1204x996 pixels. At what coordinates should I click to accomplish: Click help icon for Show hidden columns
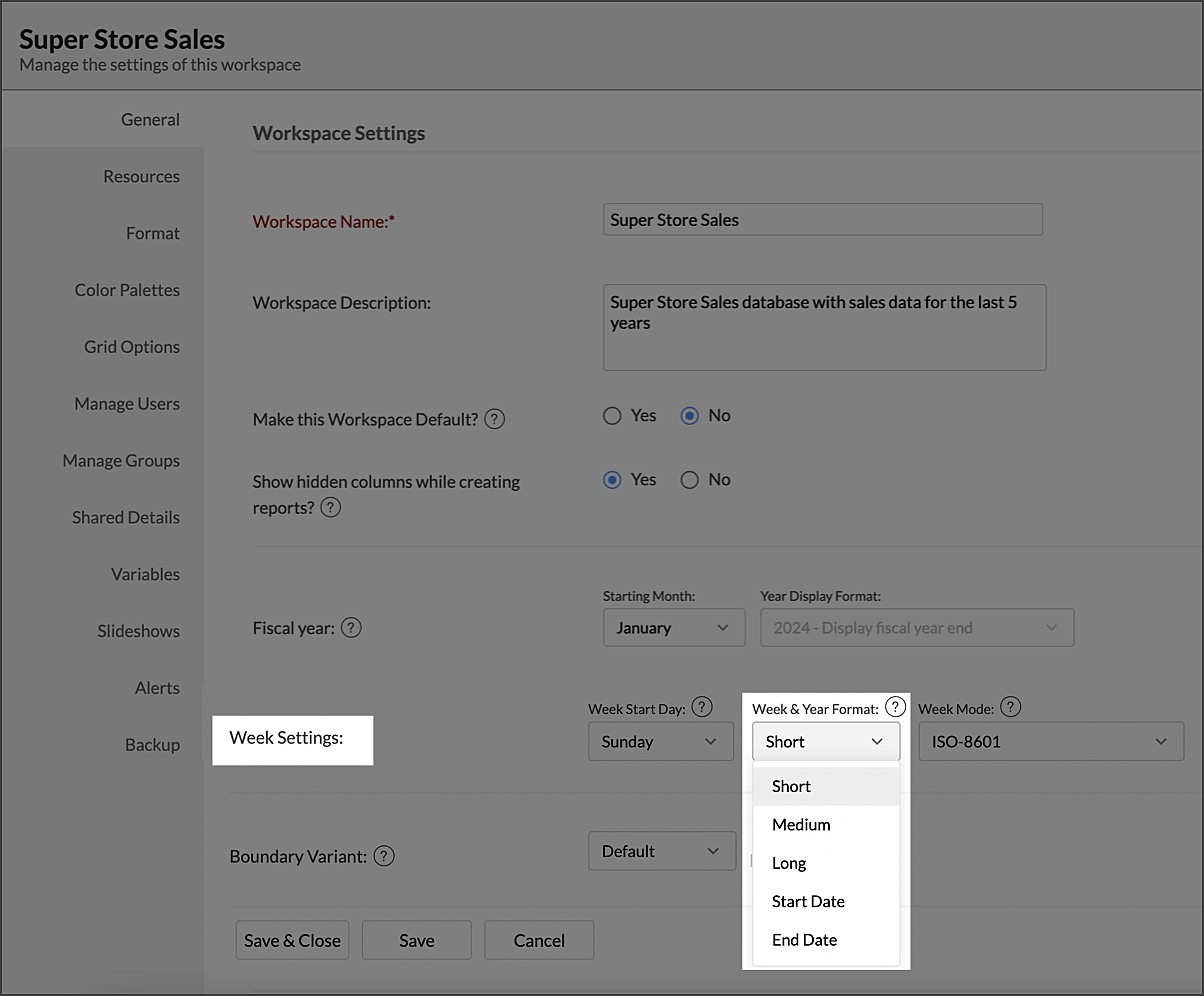(331, 508)
